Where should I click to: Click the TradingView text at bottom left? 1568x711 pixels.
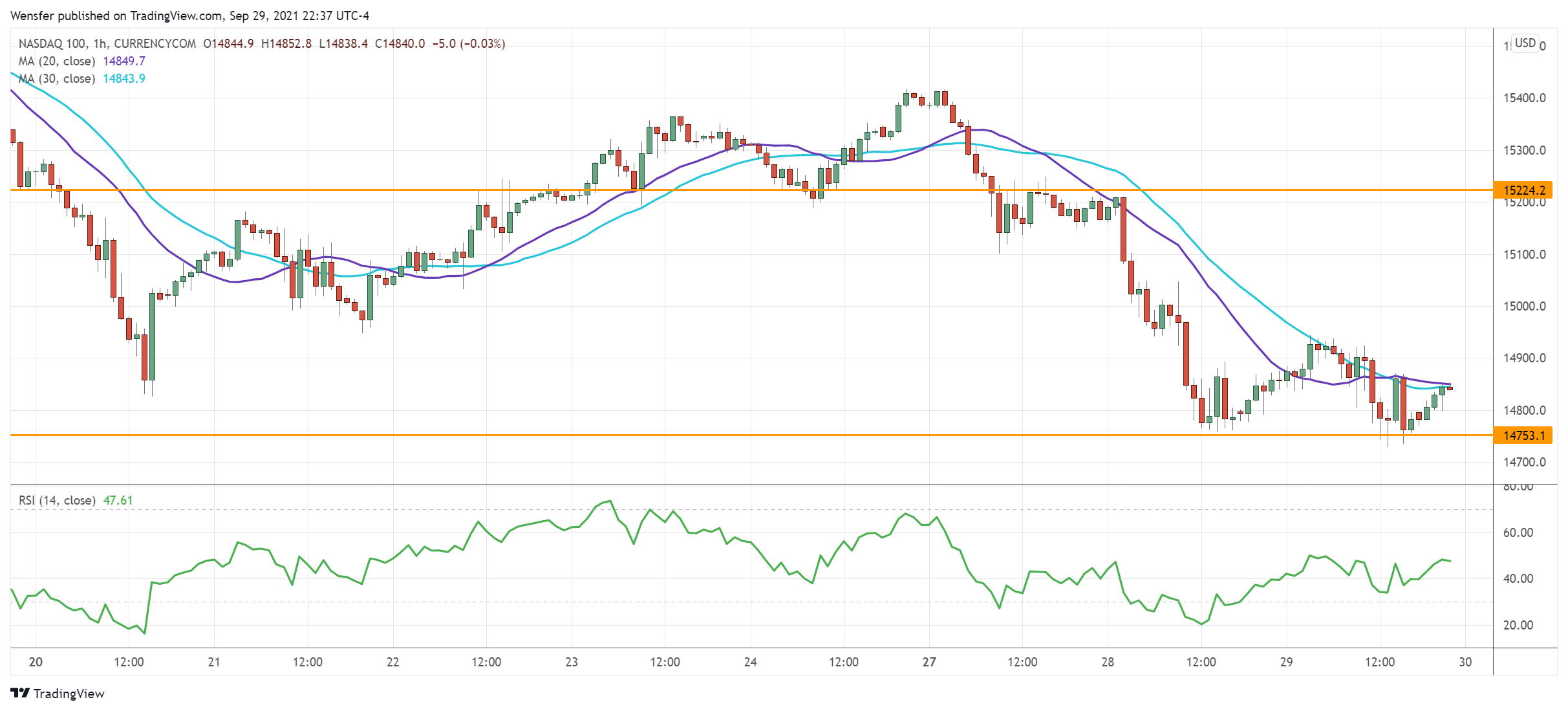coord(69,694)
